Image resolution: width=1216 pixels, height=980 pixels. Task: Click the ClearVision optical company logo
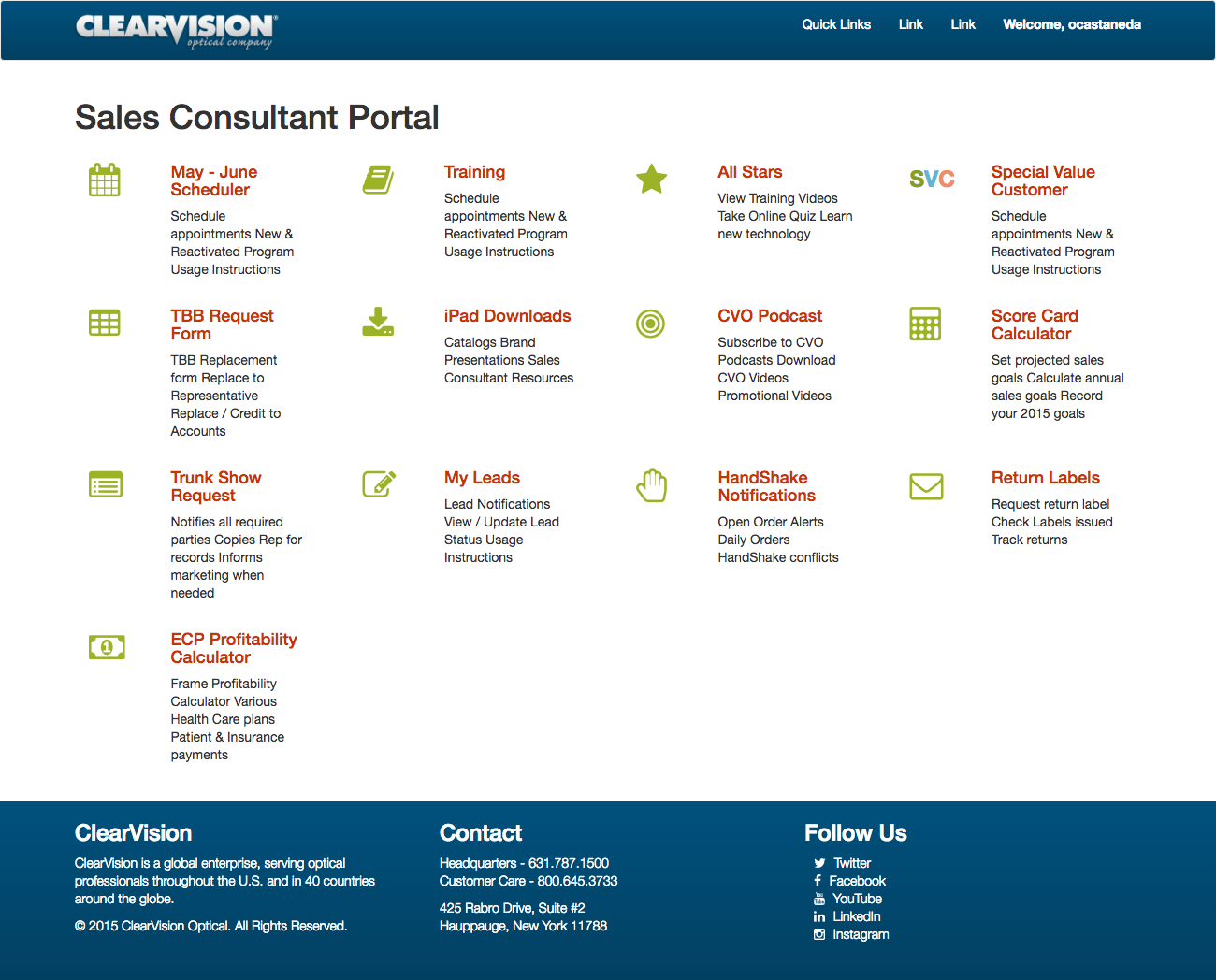point(177,30)
